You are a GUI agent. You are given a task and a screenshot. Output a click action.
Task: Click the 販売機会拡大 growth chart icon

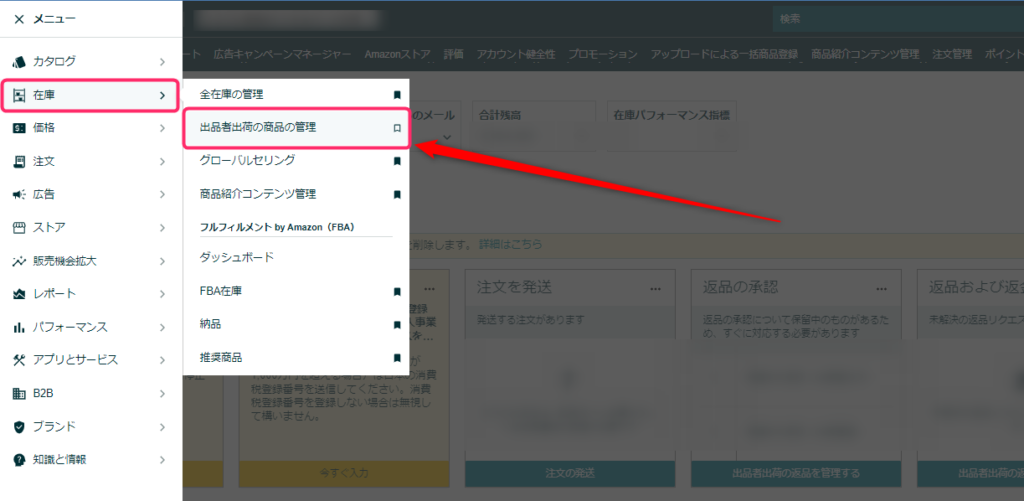coord(19,261)
